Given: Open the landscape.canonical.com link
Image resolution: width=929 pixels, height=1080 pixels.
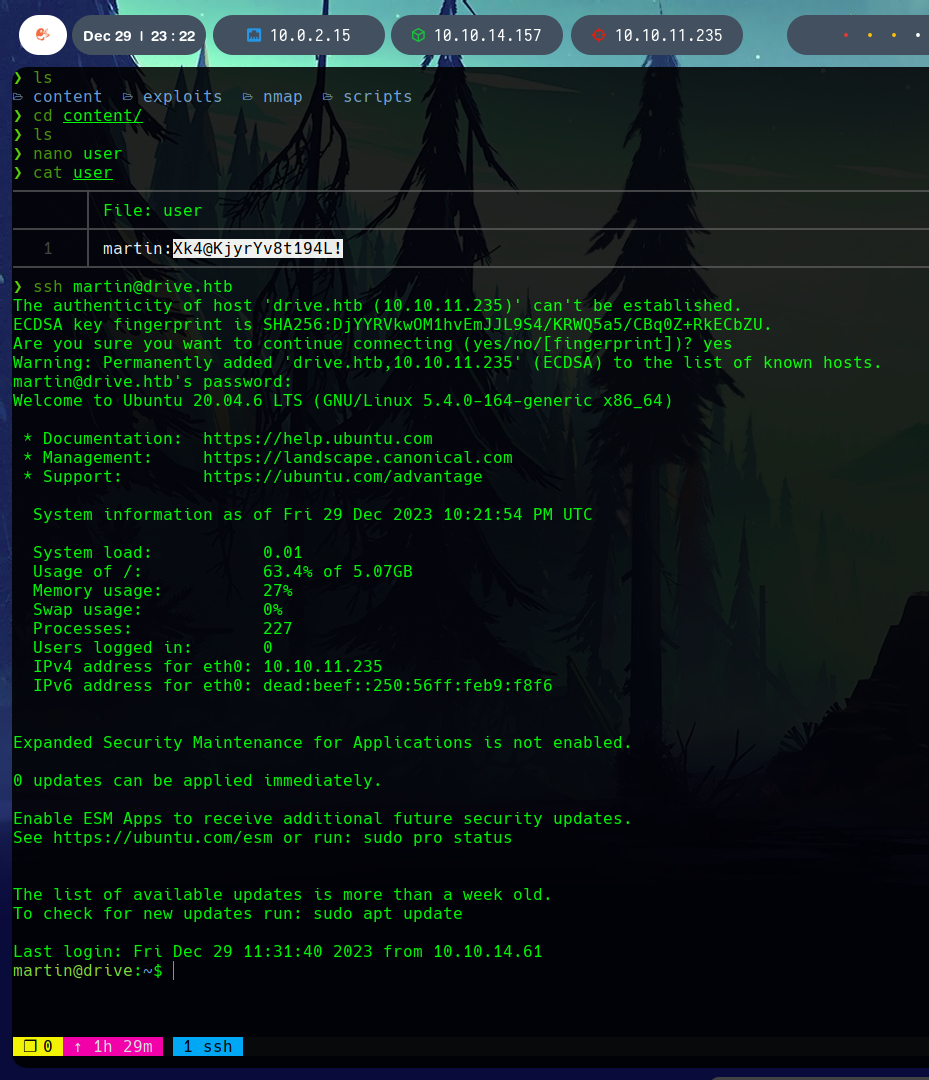Looking at the screenshot, I should coord(357,457).
